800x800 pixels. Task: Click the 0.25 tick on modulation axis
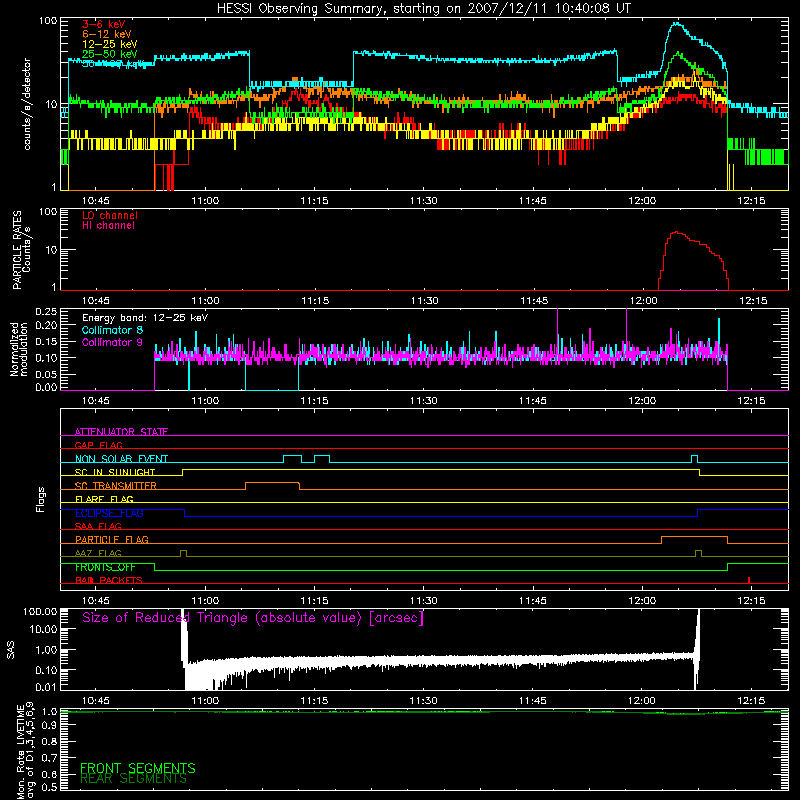47,312
